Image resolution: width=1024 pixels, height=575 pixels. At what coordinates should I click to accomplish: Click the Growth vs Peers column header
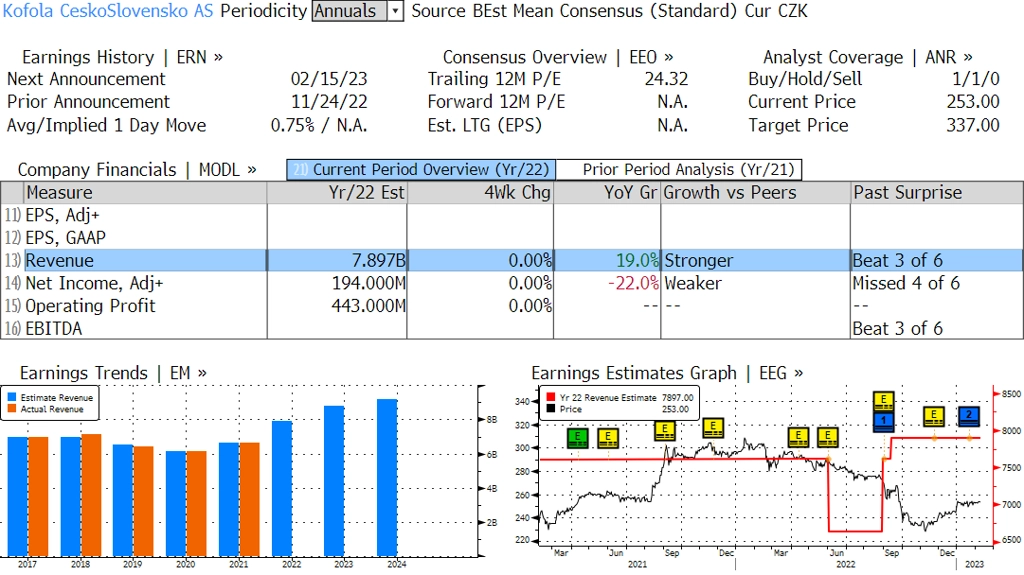pos(756,193)
